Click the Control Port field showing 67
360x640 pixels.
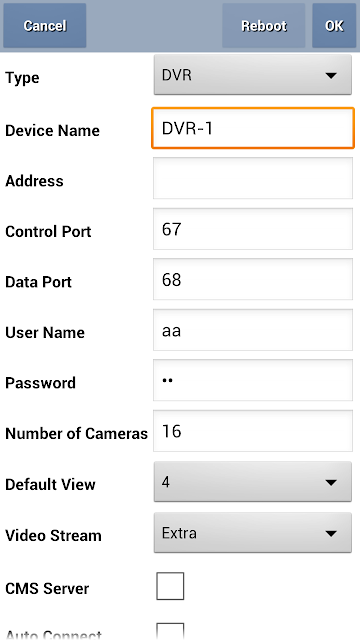point(253,229)
